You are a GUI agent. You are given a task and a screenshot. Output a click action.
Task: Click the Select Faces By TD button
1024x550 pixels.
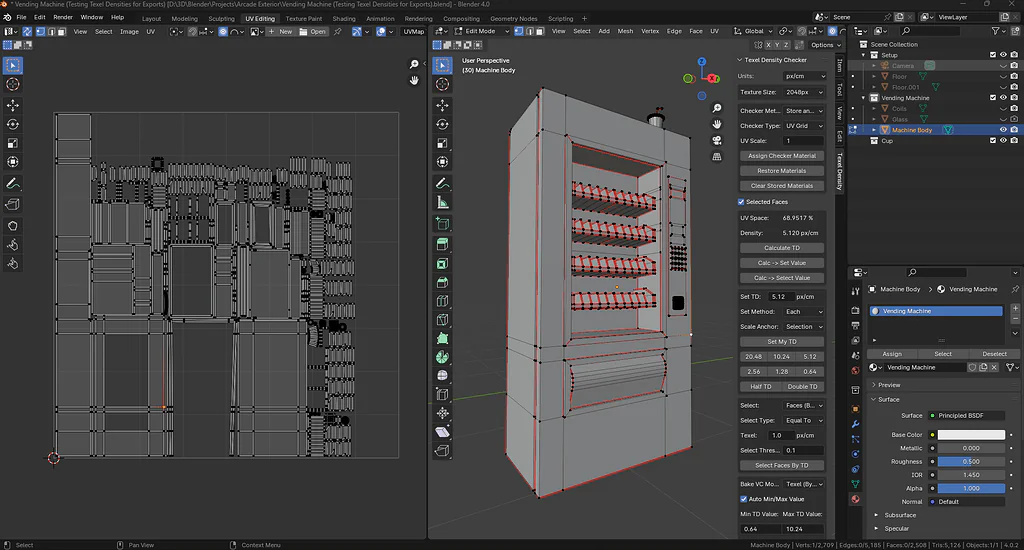coord(782,466)
